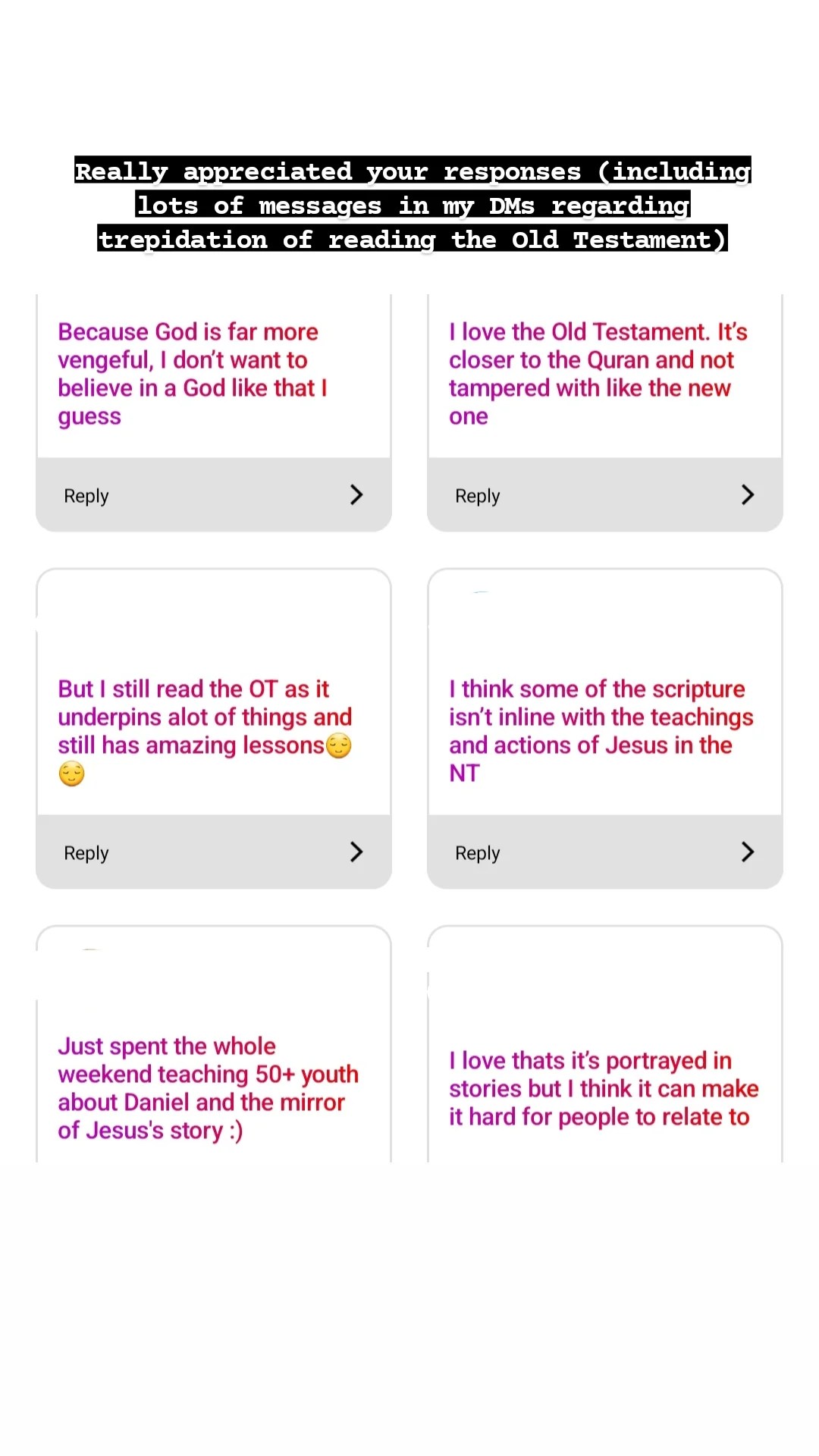
Task: Tap the 'Really appreciated your responses' caption line
Action: [x=413, y=171]
